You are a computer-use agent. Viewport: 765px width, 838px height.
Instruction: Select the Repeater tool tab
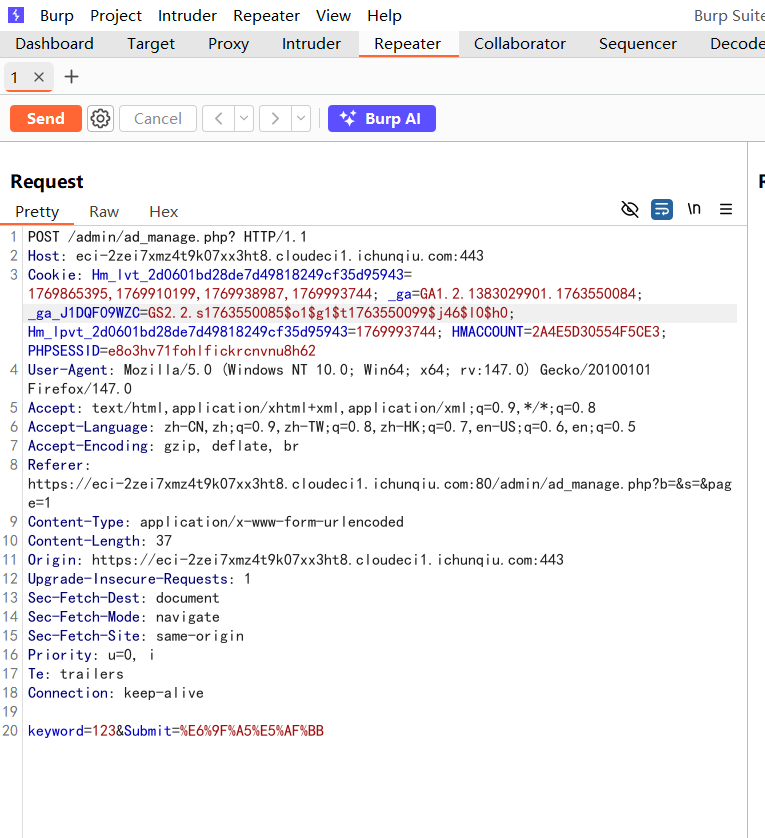pos(407,44)
